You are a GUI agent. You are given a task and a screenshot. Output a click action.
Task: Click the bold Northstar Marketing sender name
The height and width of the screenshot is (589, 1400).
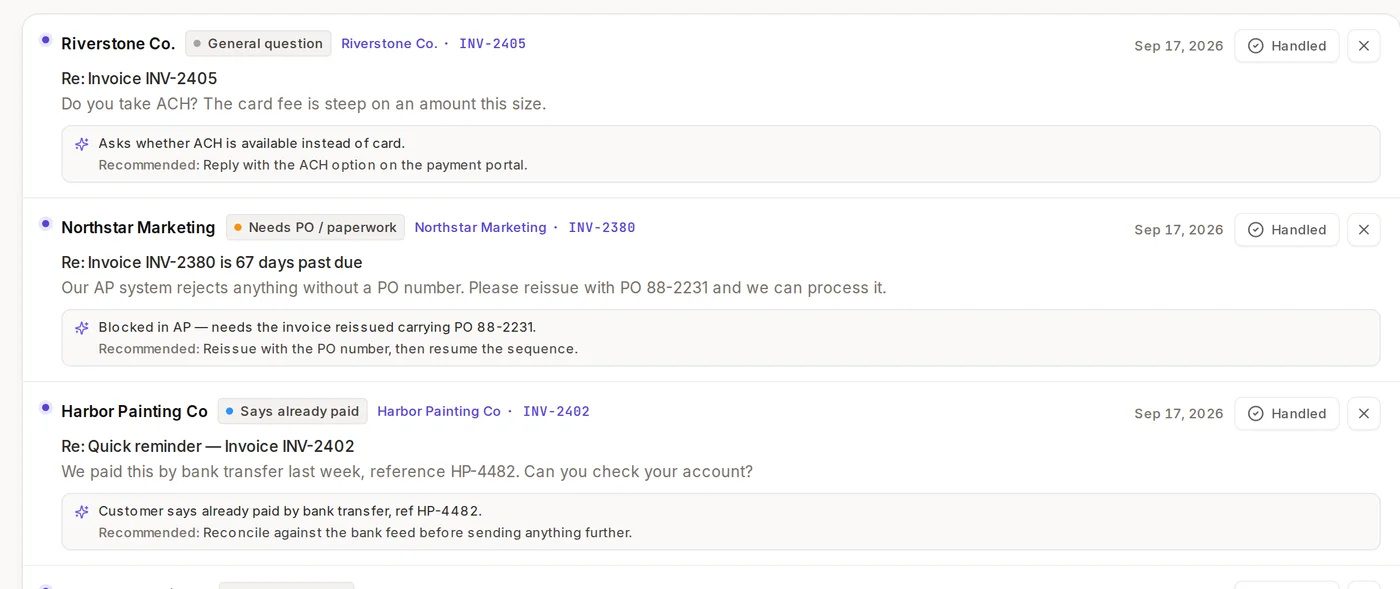tap(138, 228)
